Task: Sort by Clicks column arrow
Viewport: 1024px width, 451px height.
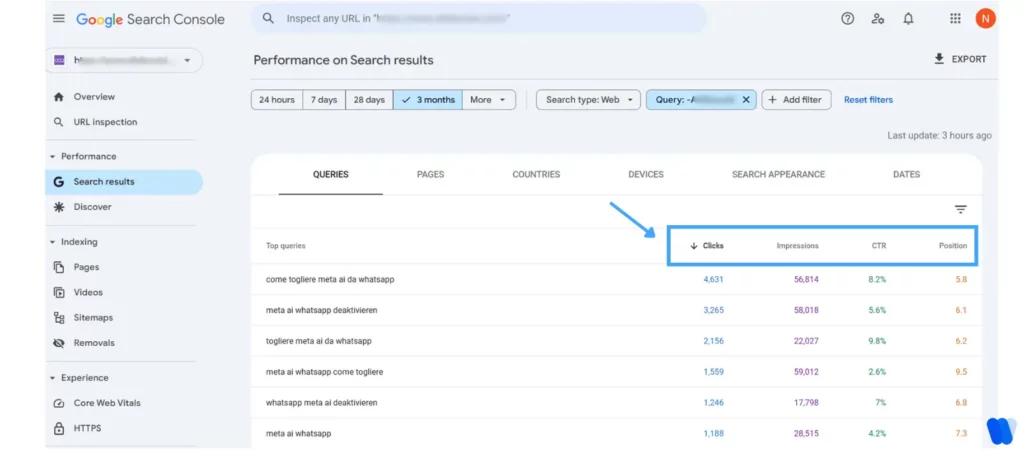Action: tap(694, 246)
